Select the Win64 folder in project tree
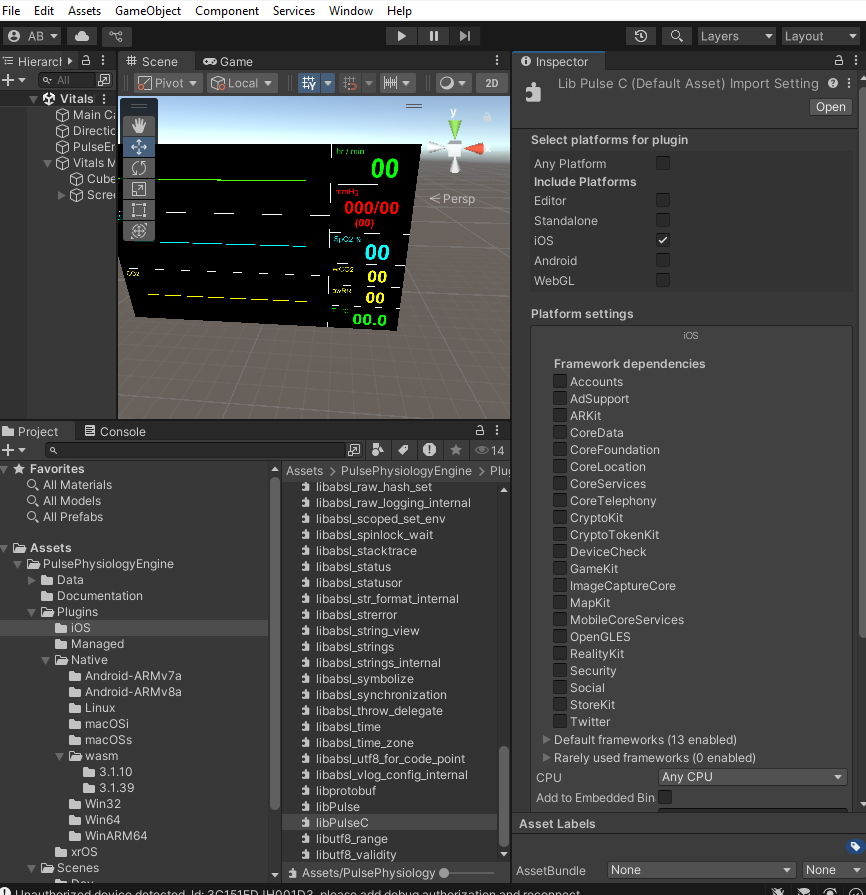This screenshot has height=895, width=866. (x=102, y=820)
